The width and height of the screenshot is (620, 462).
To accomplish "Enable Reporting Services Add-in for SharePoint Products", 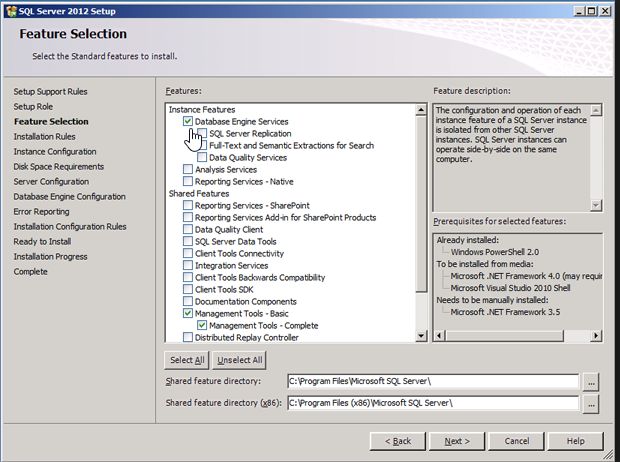I will pyautogui.click(x=188, y=218).
